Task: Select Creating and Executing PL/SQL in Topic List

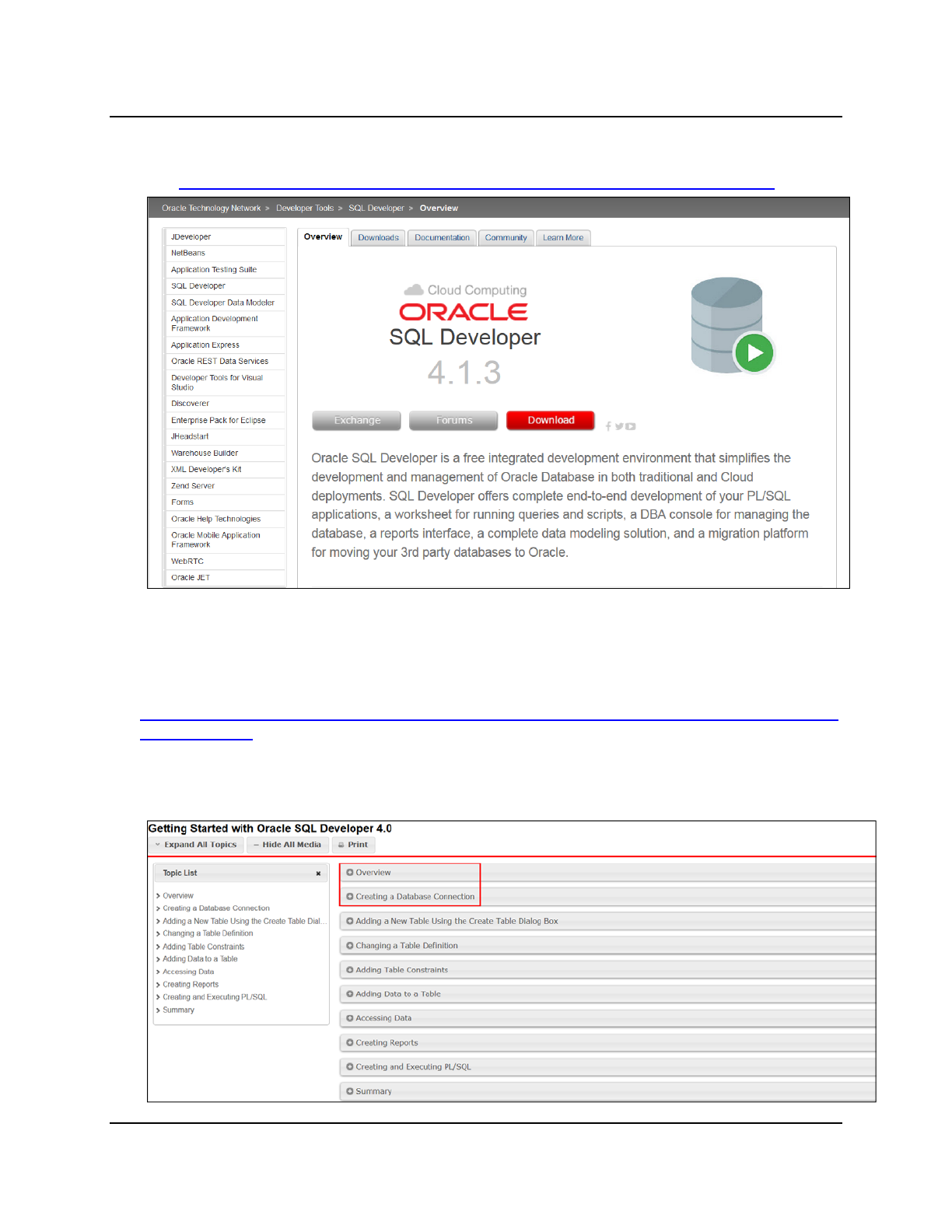Action: 215,997
